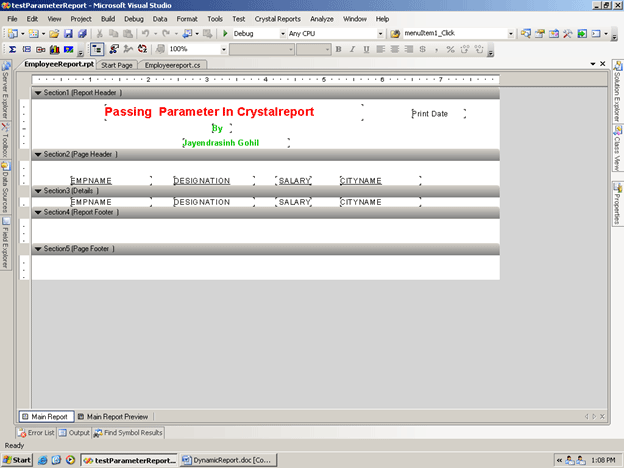Click the Cut scissors icon
624x468 pixels.
(99, 34)
